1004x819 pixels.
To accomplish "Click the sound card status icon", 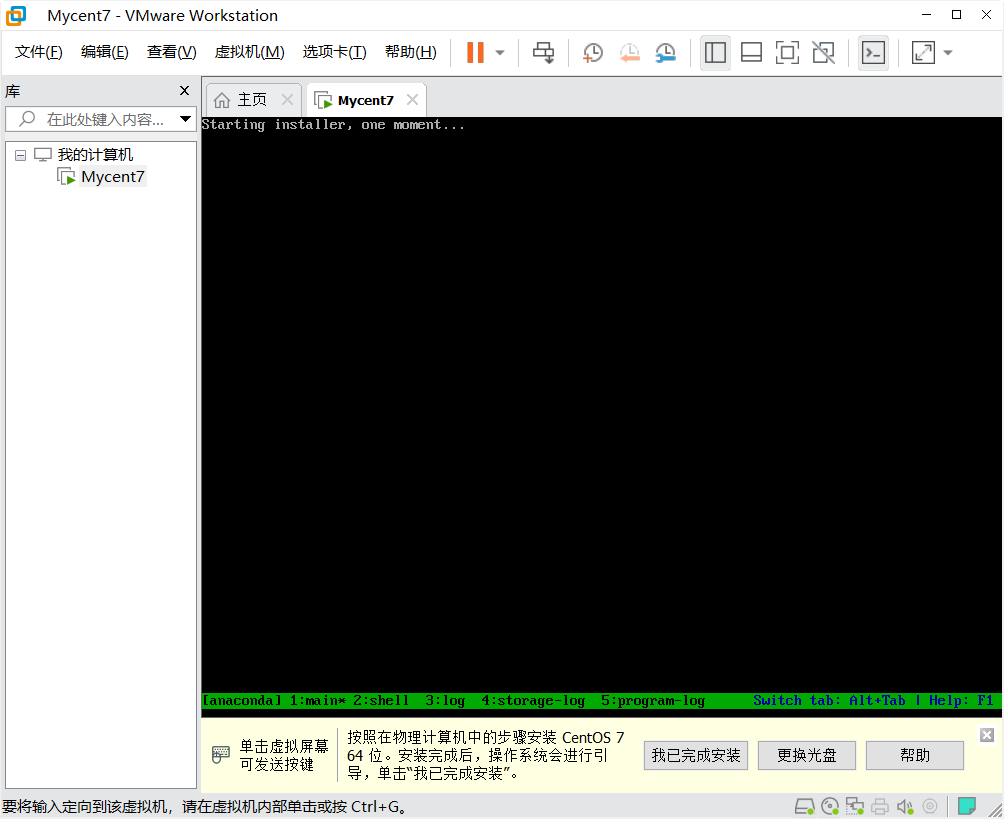I will coord(905,807).
